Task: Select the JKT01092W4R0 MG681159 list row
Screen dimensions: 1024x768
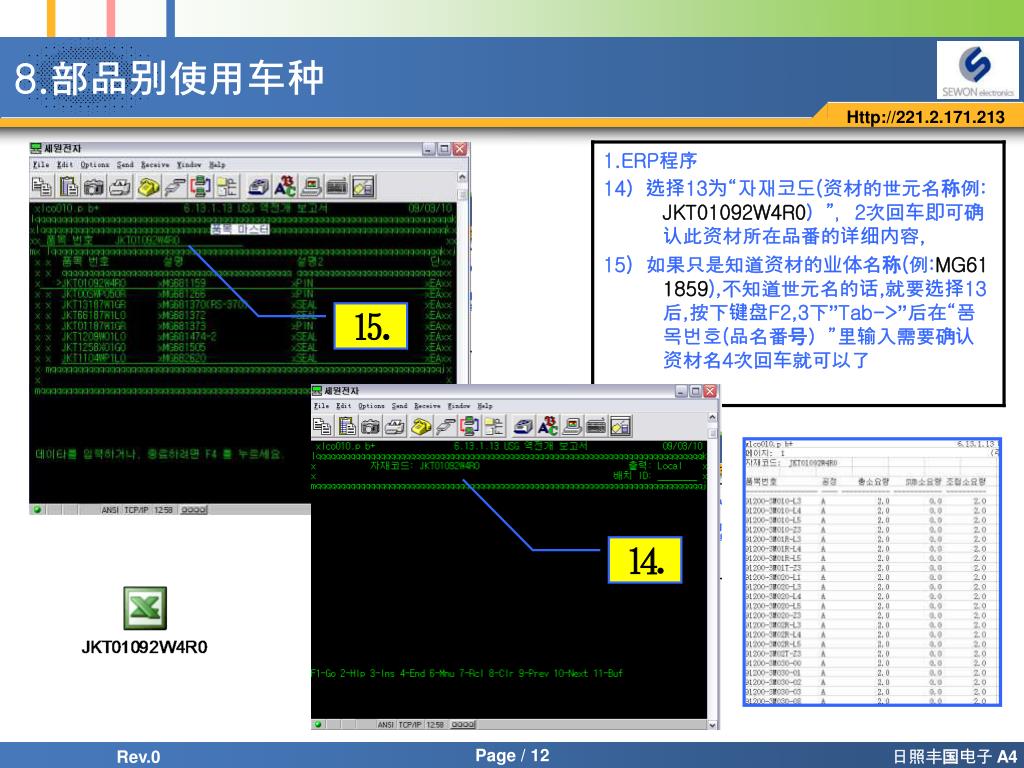Action: point(242,283)
